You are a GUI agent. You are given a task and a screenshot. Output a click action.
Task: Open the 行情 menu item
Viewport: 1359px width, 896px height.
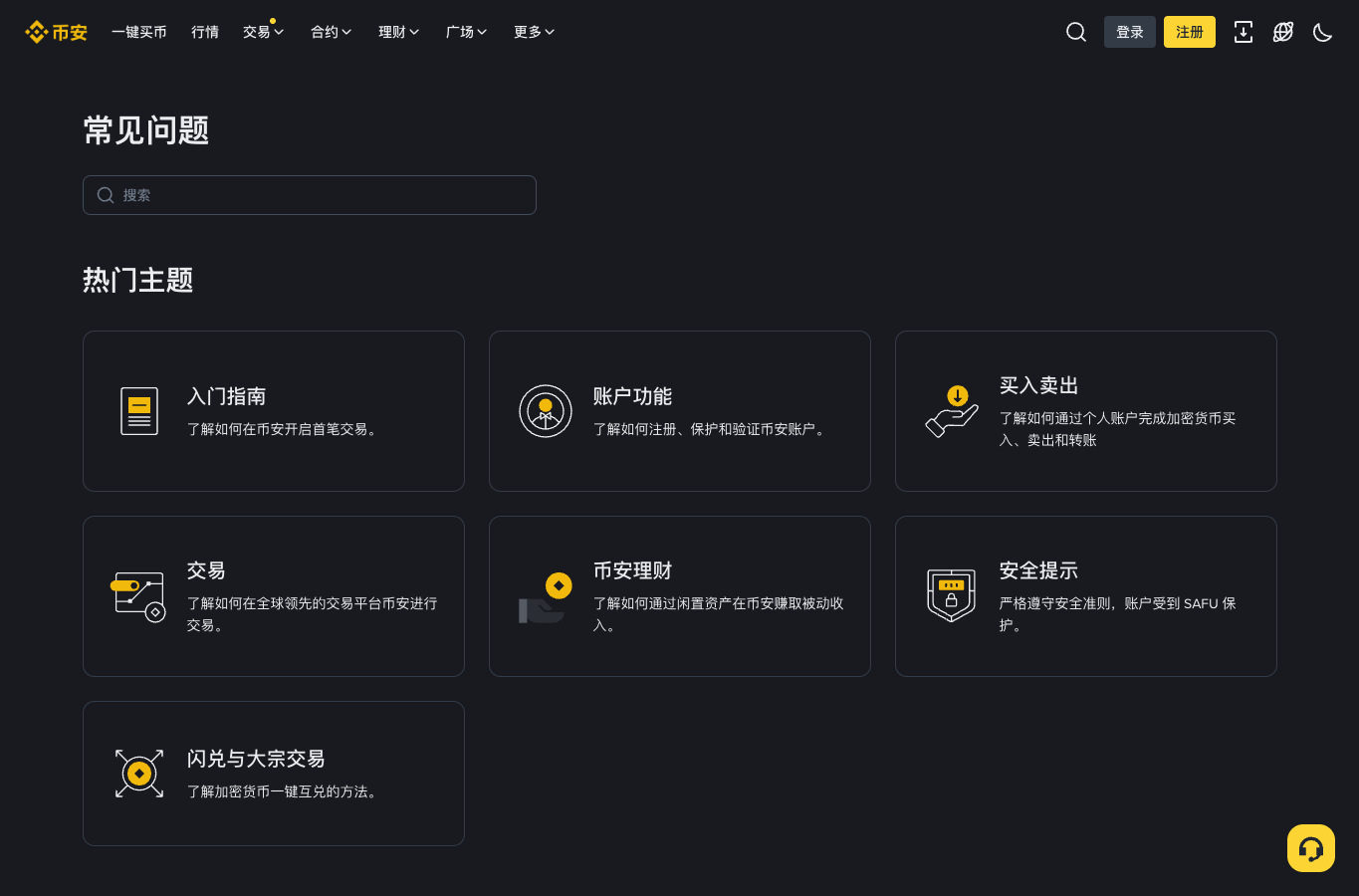click(x=205, y=32)
